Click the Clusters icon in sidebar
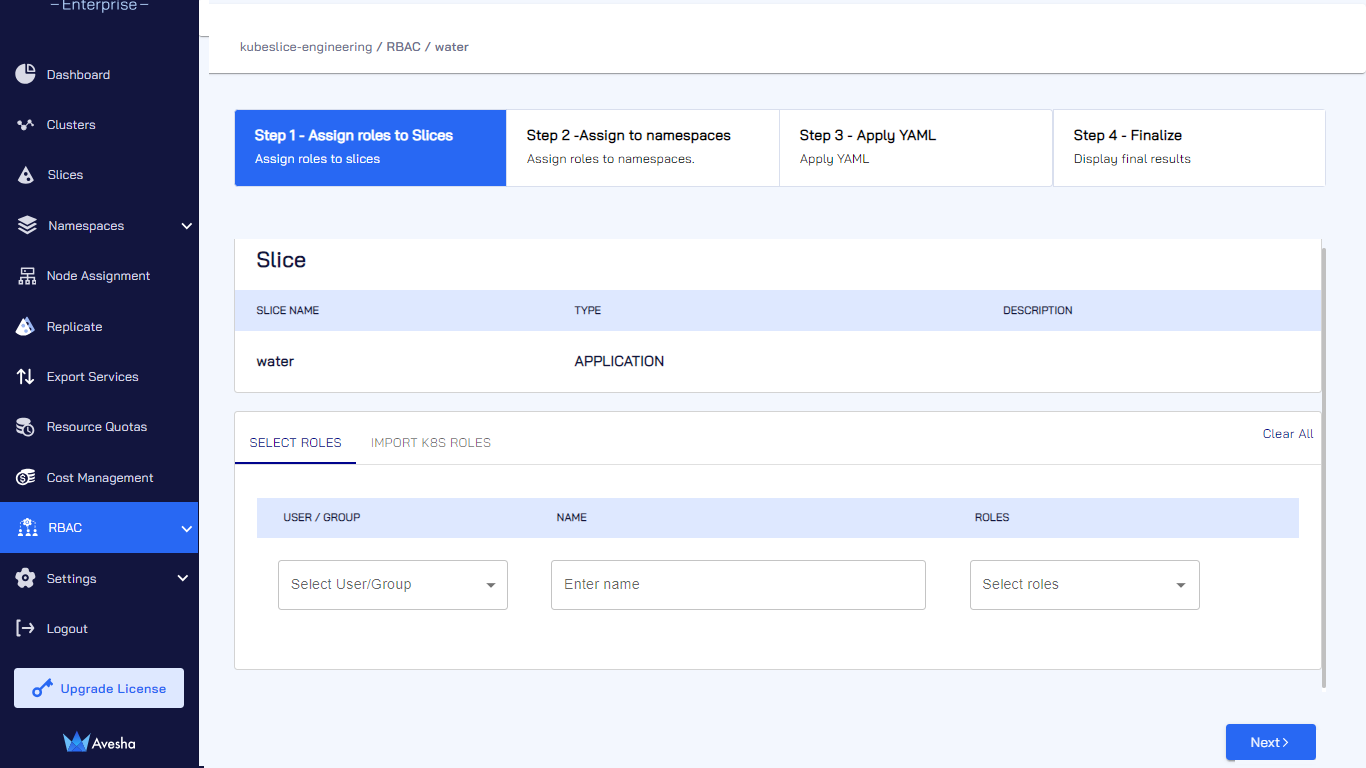 pyautogui.click(x=26, y=125)
